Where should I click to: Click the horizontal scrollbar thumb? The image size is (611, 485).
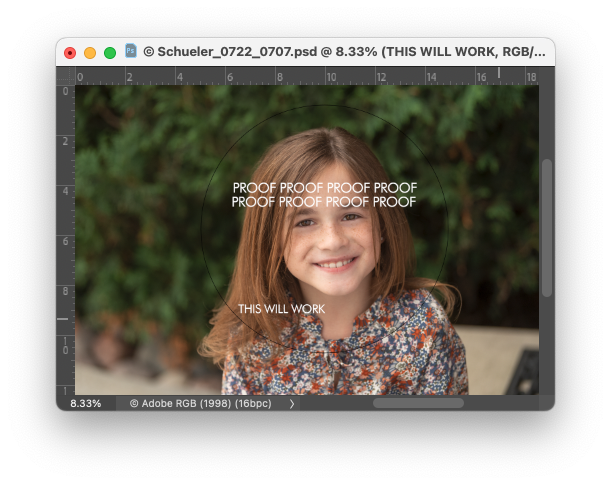418,403
